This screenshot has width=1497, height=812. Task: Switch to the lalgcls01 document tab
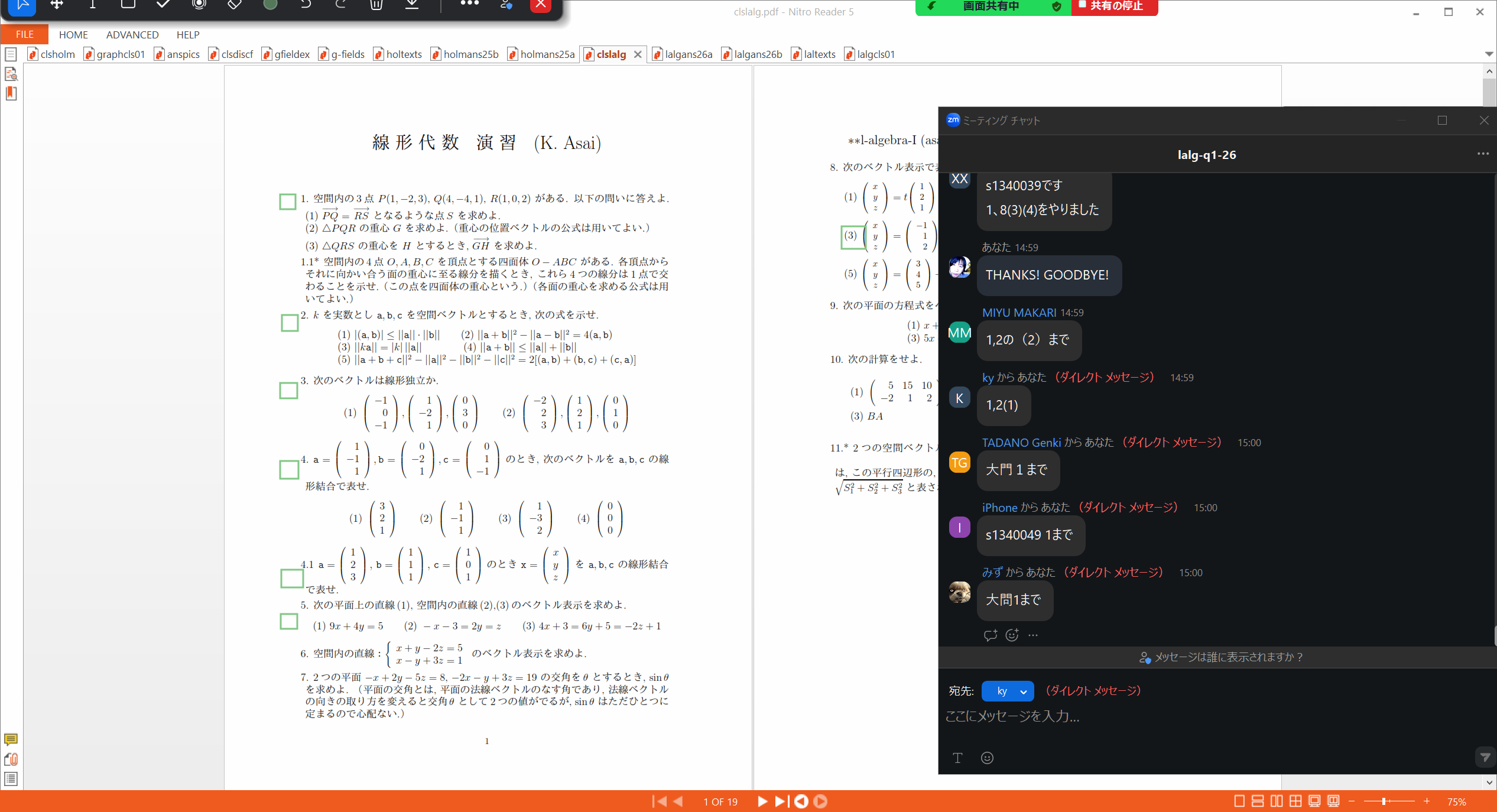(x=870, y=54)
